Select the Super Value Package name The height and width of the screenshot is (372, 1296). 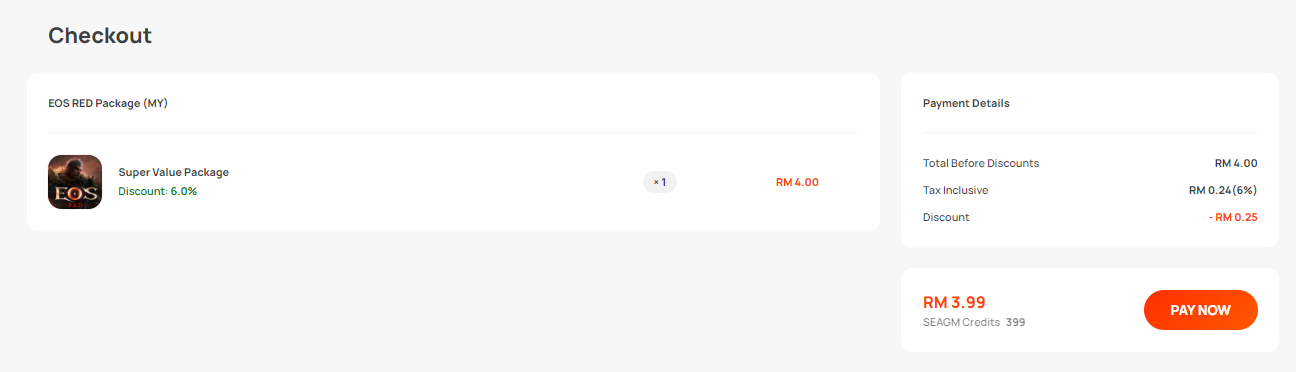(173, 172)
